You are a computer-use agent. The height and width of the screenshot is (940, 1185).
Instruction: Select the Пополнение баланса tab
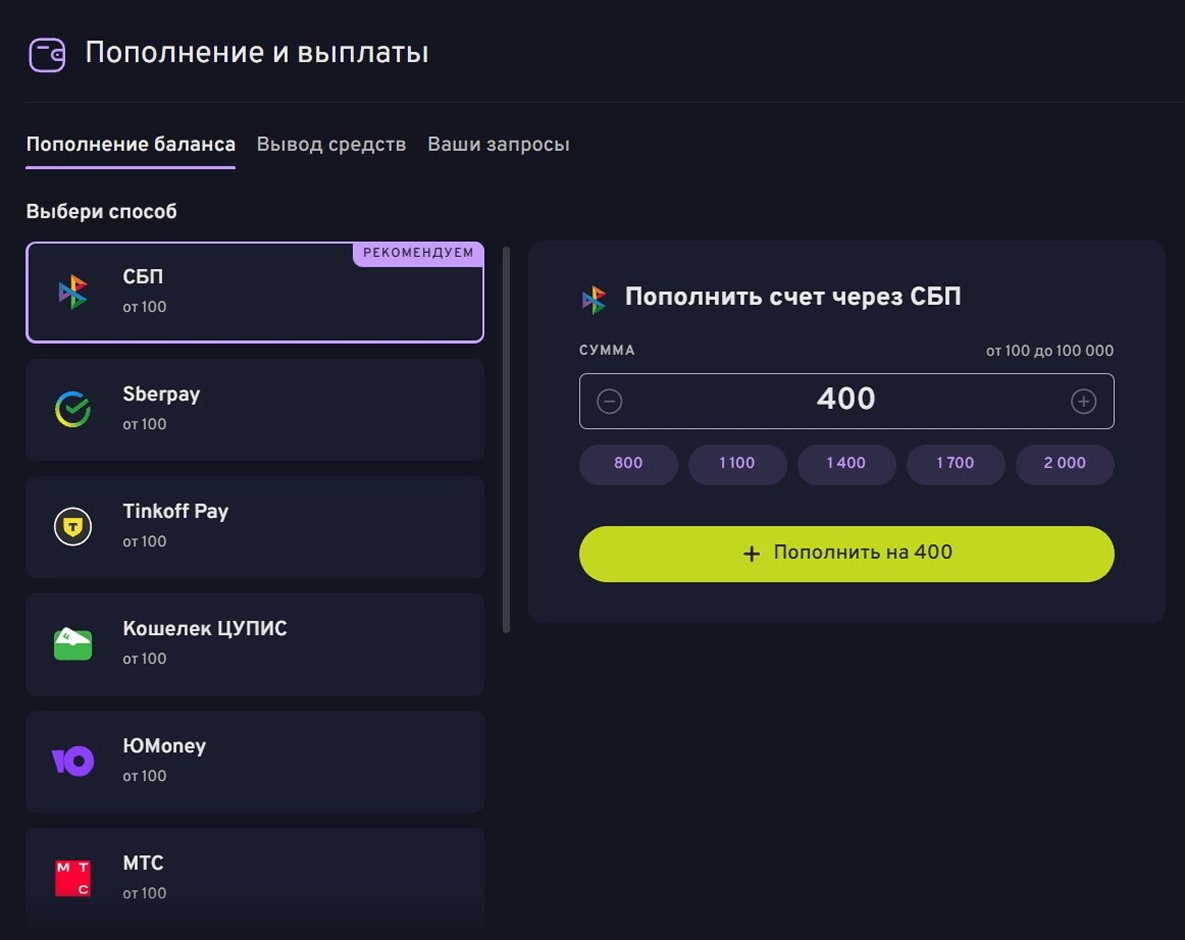click(x=130, y=144)
